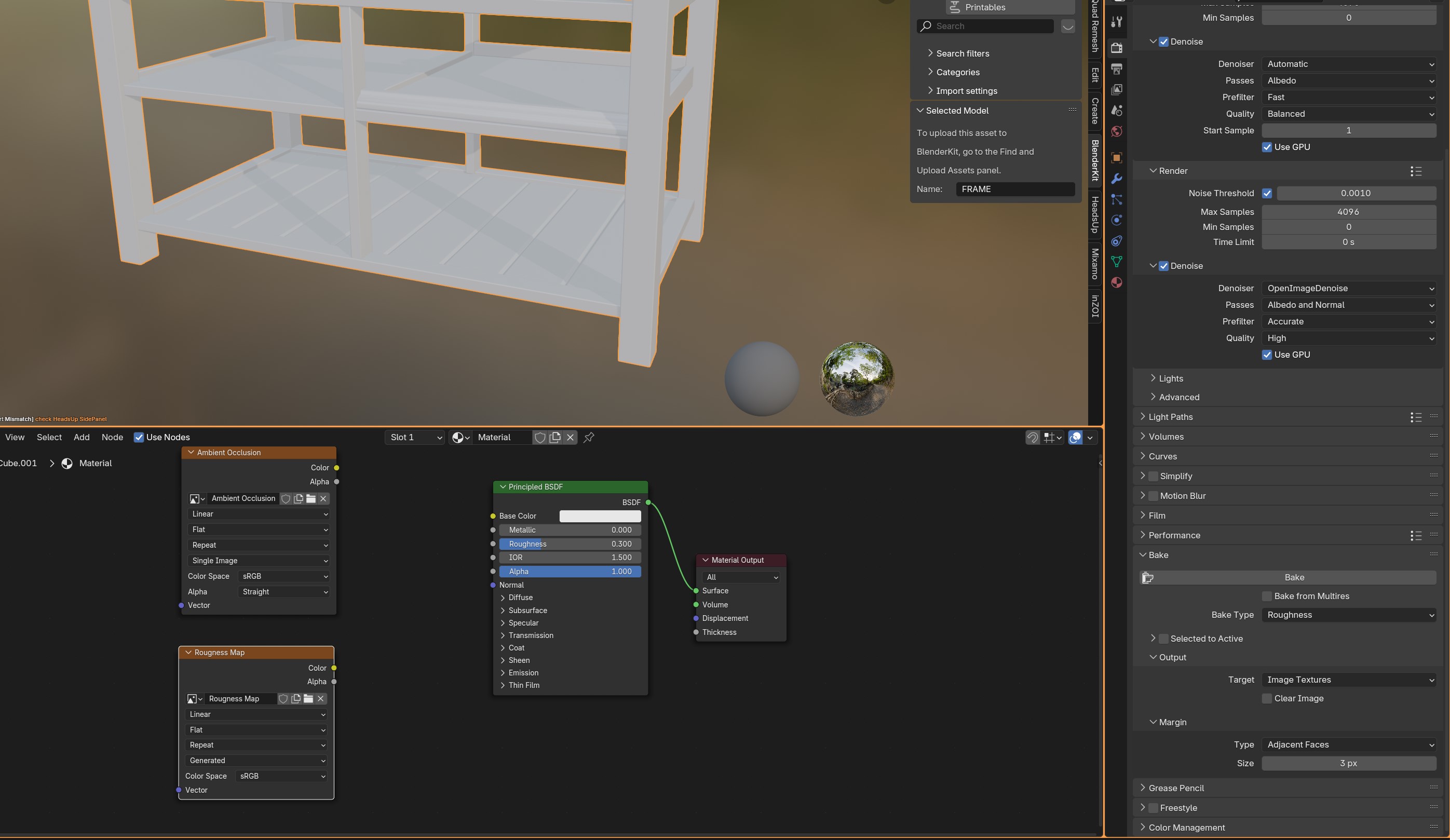
Task: Open Margin Type Adjacent Faces dropdown
Action: (1349, 745)
